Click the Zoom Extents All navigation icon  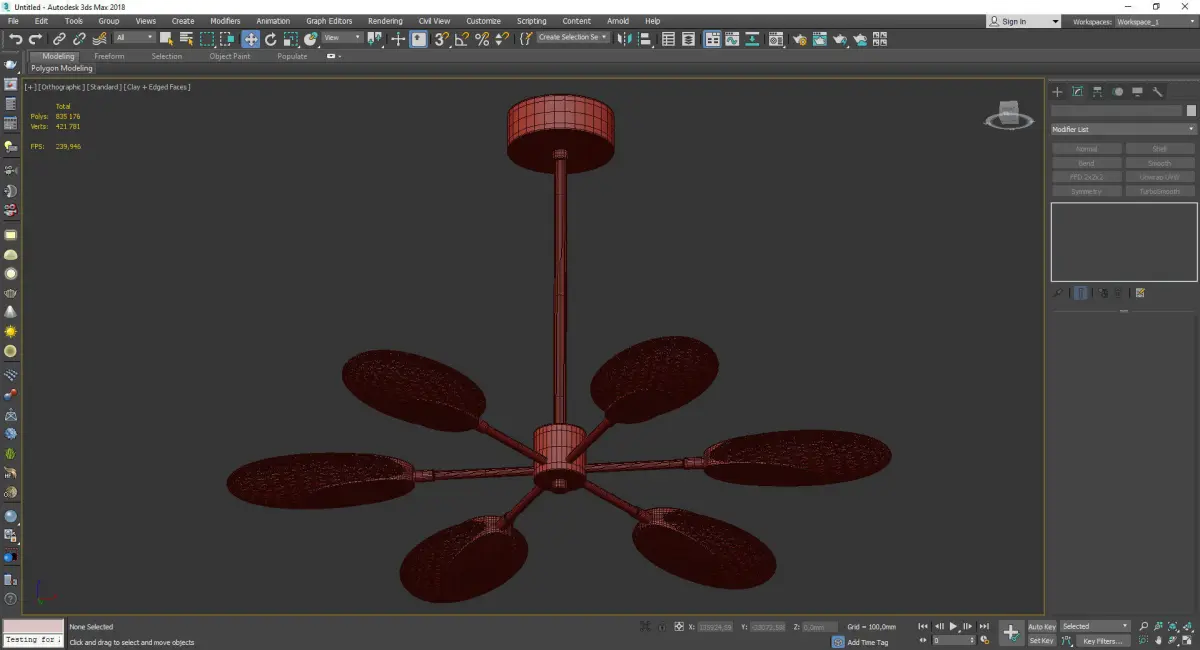pyautogui.click(x=1186, y=626)
